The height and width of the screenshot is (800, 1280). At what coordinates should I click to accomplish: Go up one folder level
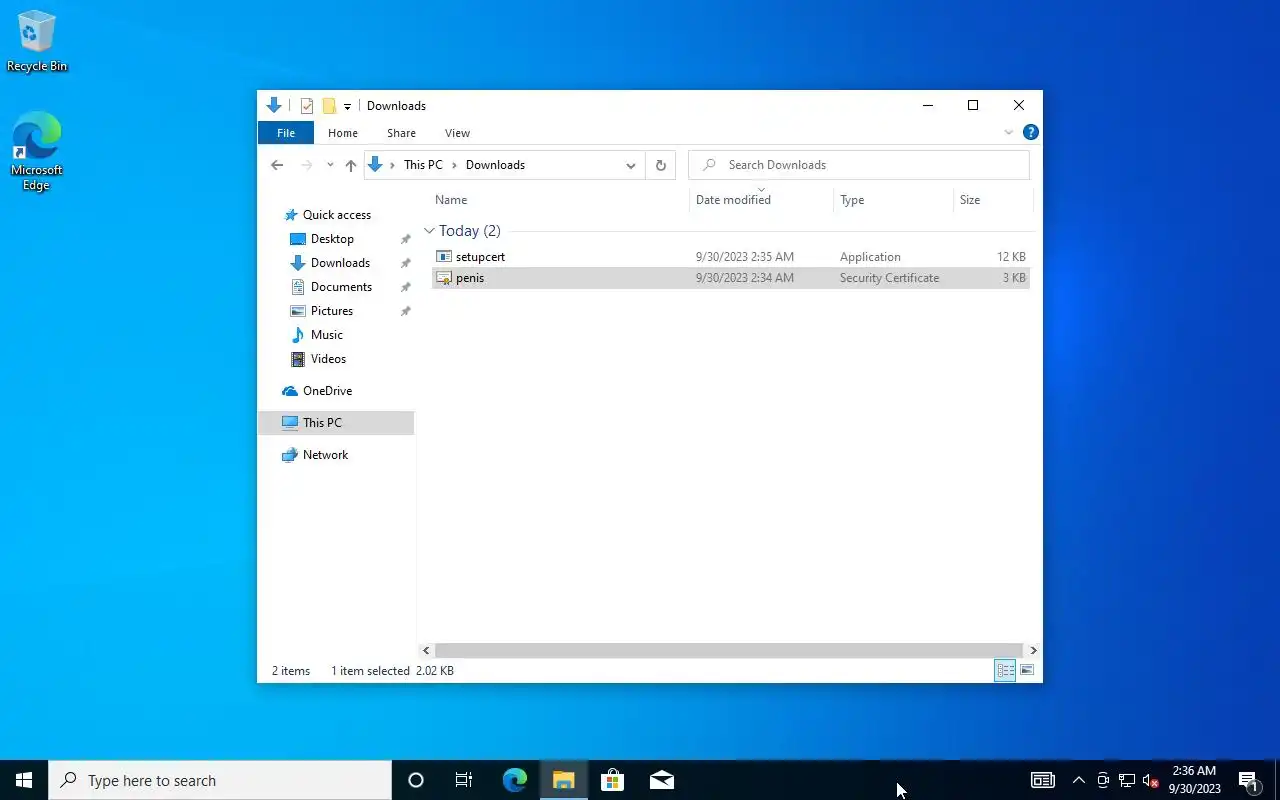pyautogui.click(x=350, y=165)
